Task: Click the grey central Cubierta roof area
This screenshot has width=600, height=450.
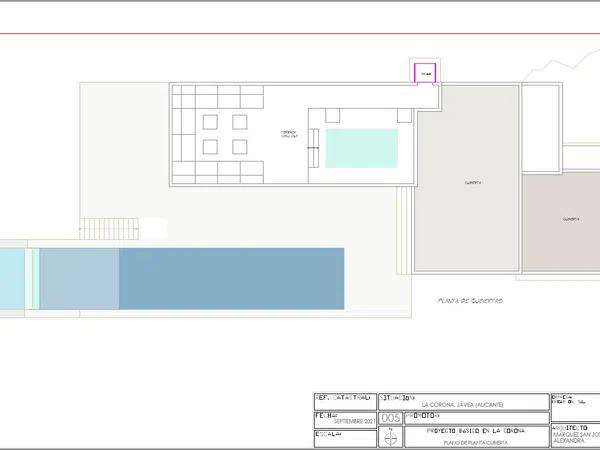Action: coord(468,183)
